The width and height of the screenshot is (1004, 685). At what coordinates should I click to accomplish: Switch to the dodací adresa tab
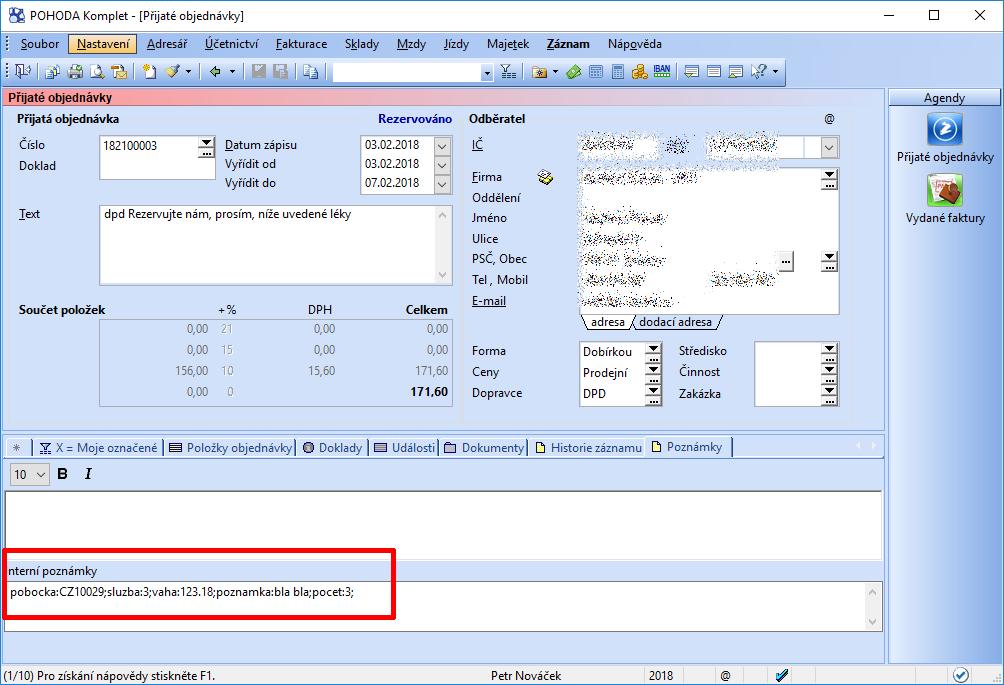(x=676, y=322)
